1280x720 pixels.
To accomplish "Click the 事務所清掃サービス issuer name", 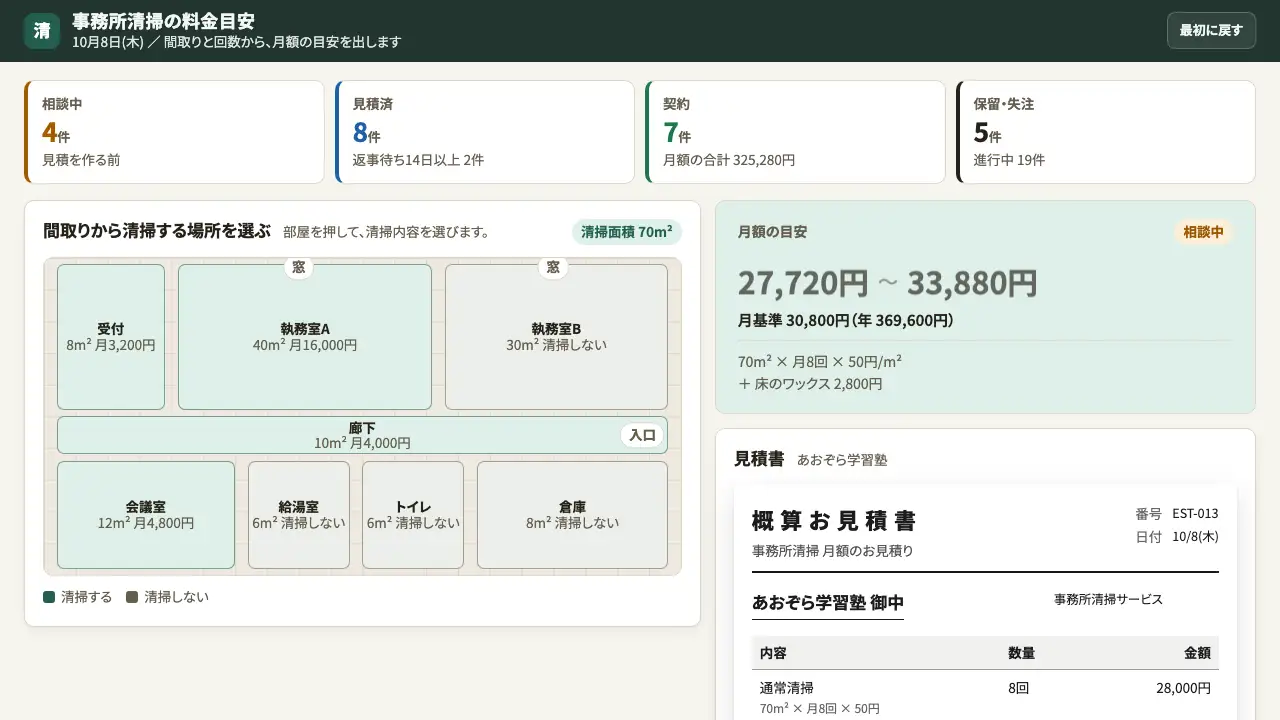I will click(1108, 599).
